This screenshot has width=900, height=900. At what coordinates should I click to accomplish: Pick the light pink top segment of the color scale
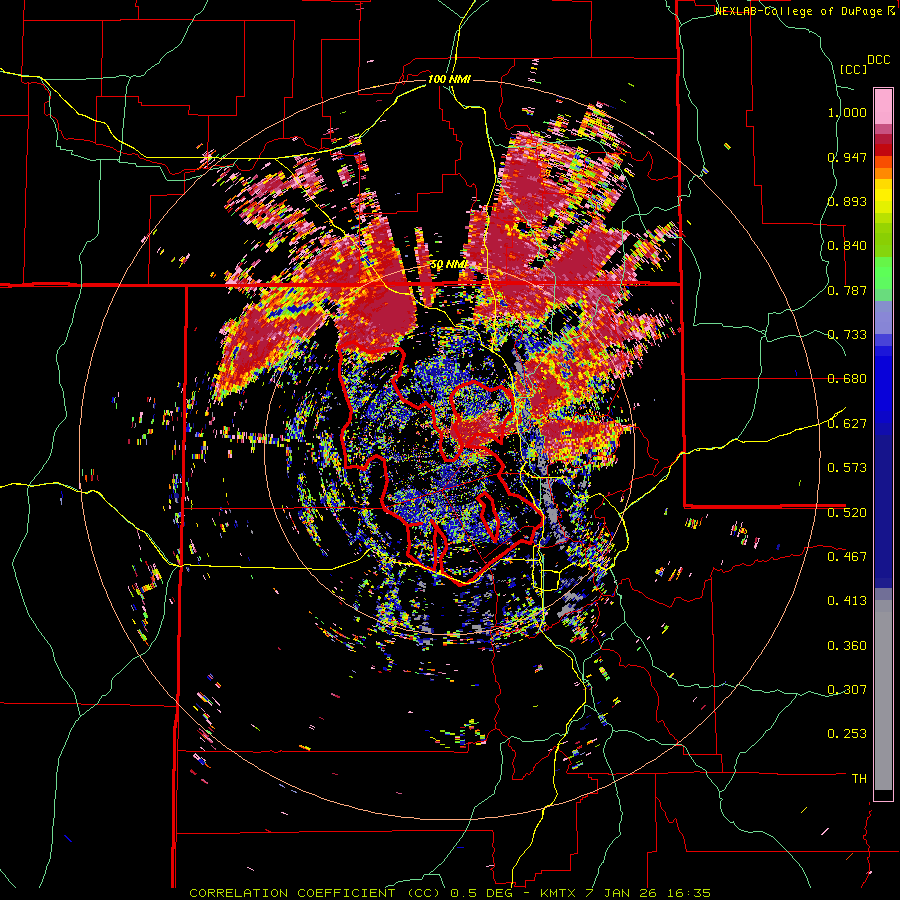point(883,106)
